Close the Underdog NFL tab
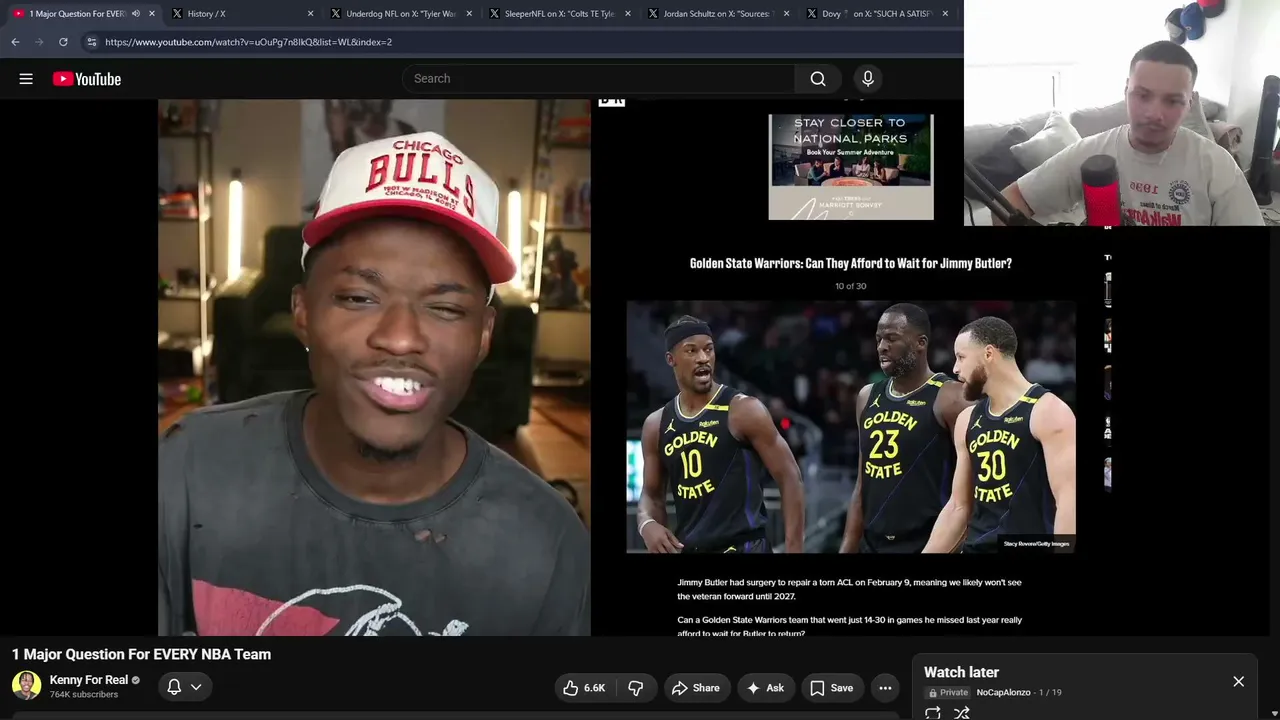The image size is (1280, 720). coord(469,14)
